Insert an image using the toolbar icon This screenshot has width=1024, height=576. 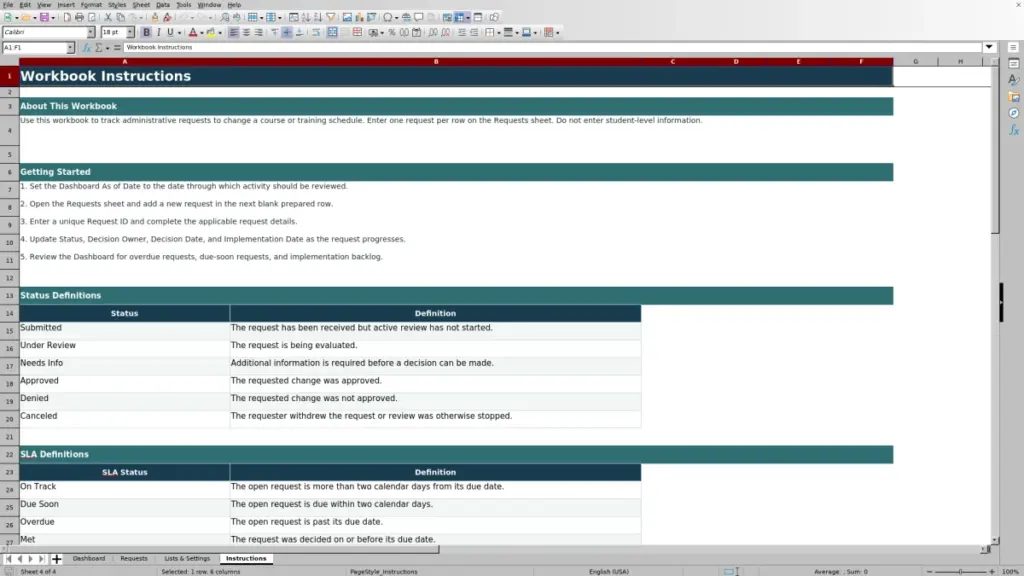[x=347, y=17]
